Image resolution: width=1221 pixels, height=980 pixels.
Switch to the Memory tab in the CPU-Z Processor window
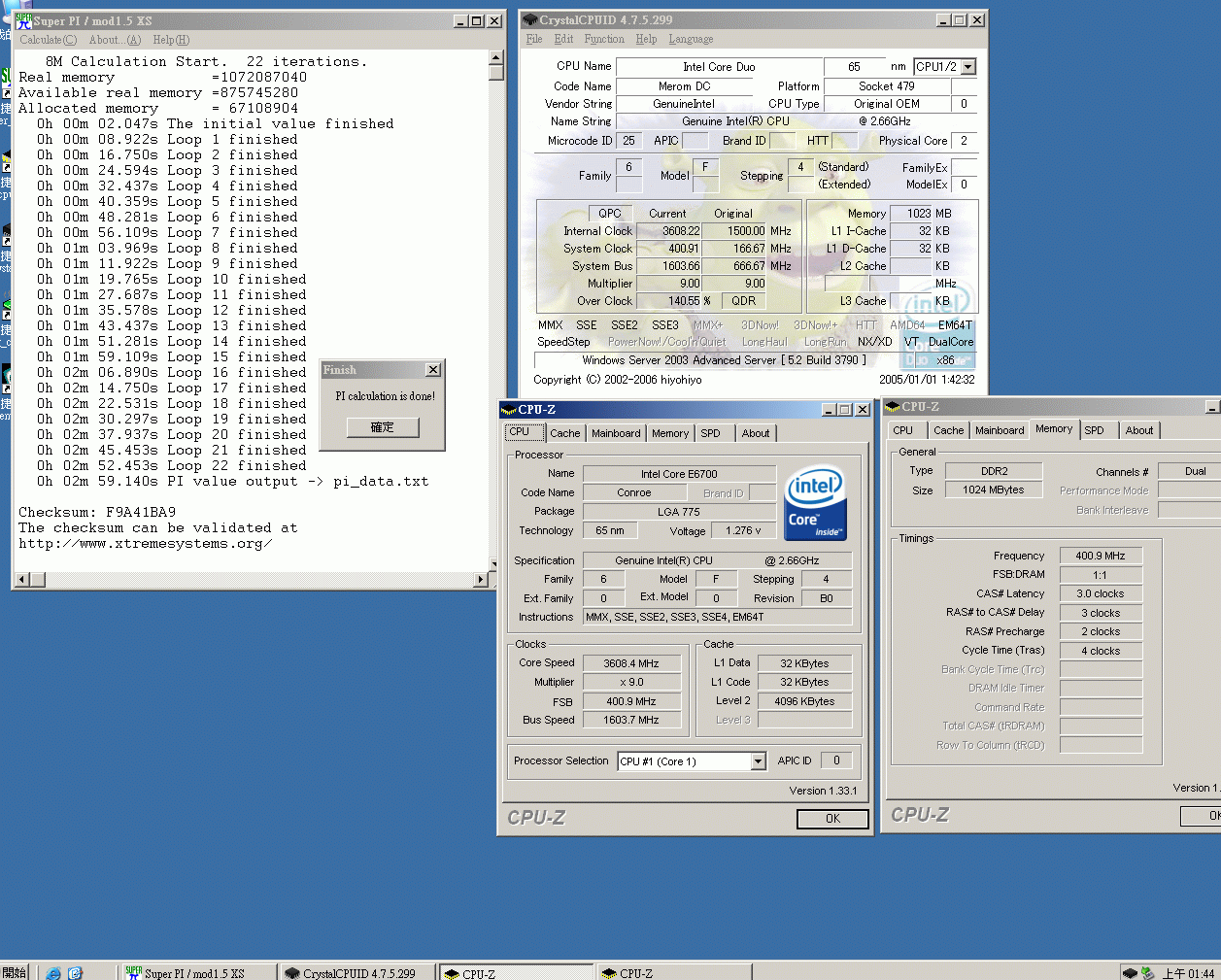click(670, 434)
